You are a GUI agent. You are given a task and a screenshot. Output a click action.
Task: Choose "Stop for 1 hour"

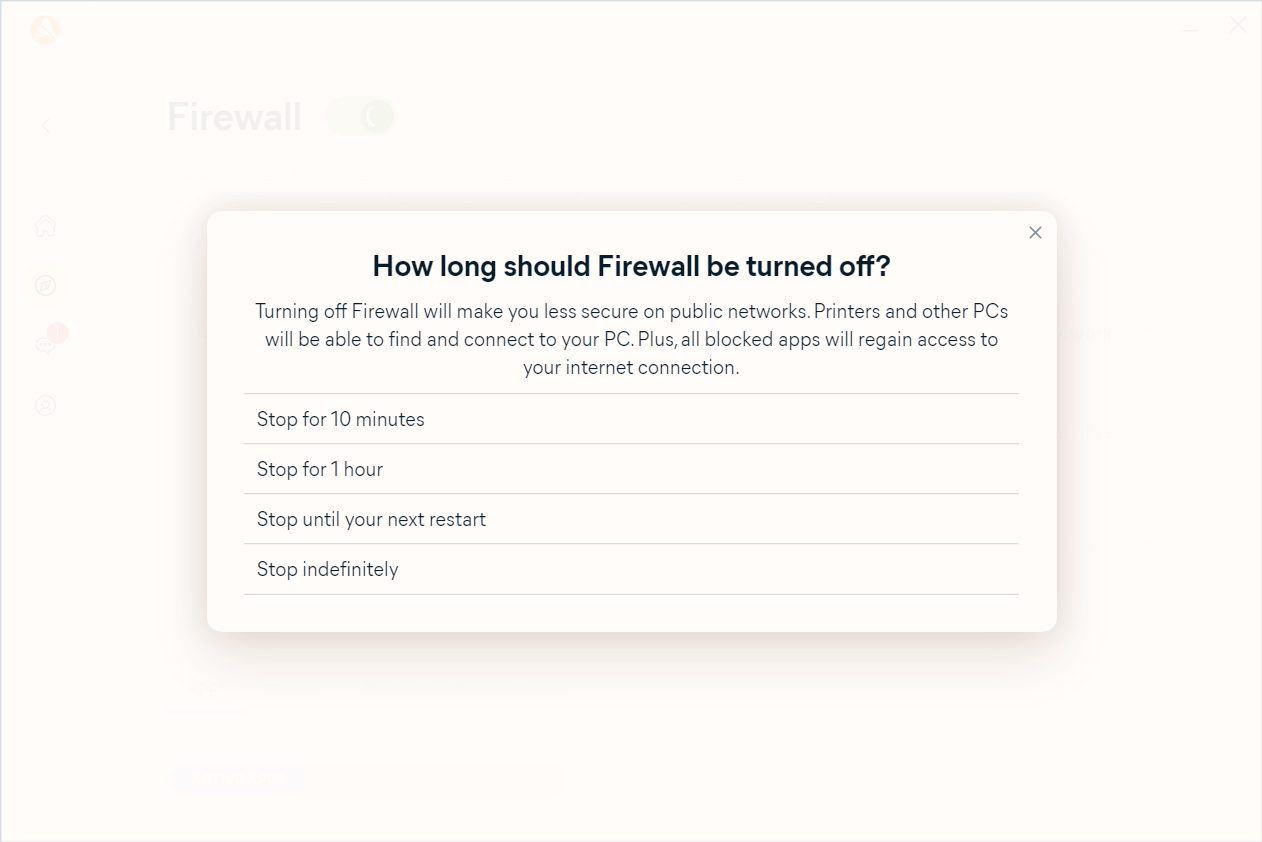[x=631, y=469]
